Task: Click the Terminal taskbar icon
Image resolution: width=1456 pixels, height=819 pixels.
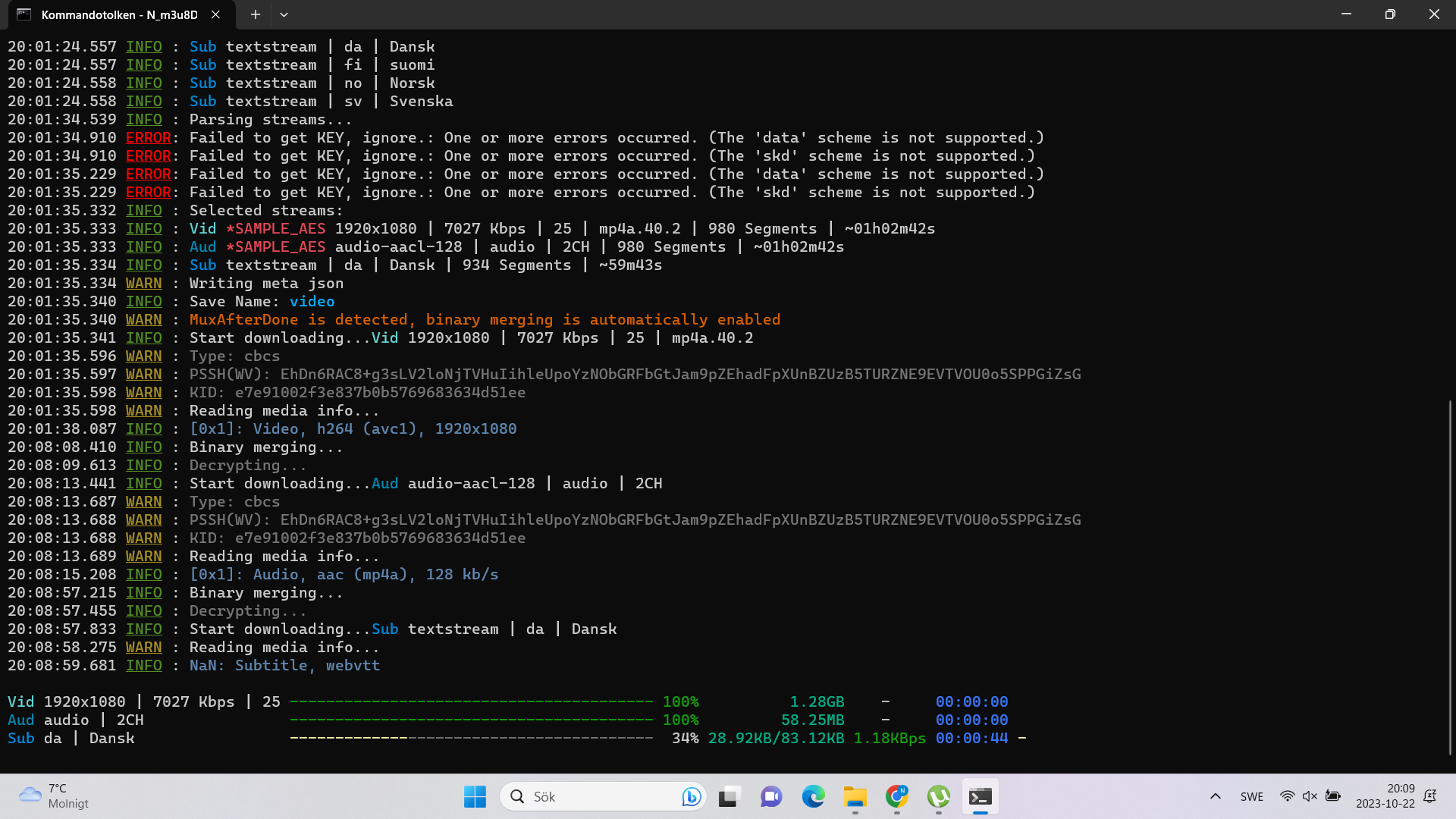Action: coord(980,796)
